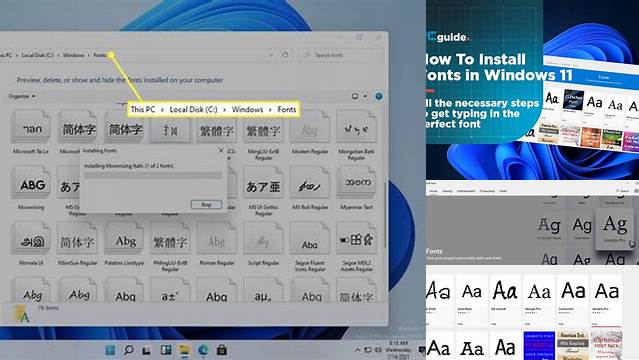Viewport: 639px width, 360px height.
Task: Launch Microsoft Edge from taskbar
Action: tap(203, 350)
